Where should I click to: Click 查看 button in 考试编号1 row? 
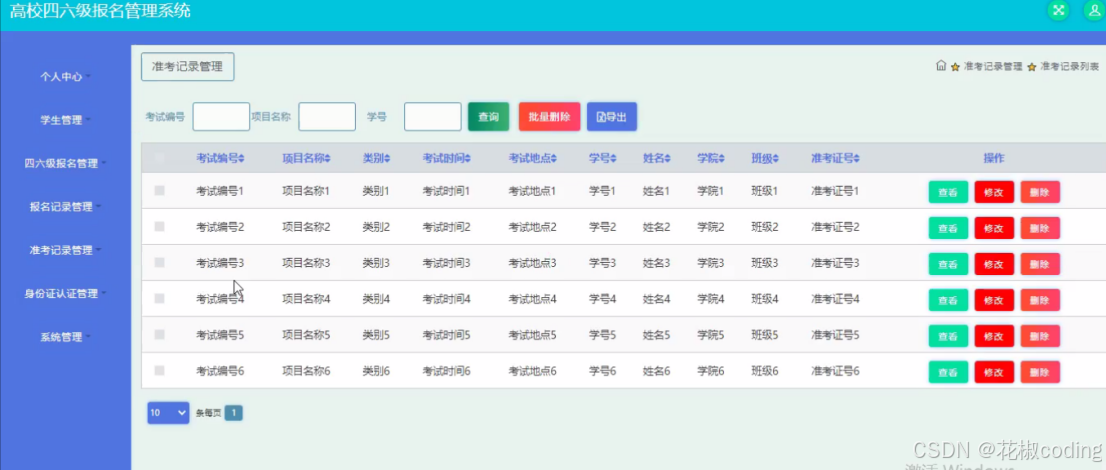click(948, 192)
